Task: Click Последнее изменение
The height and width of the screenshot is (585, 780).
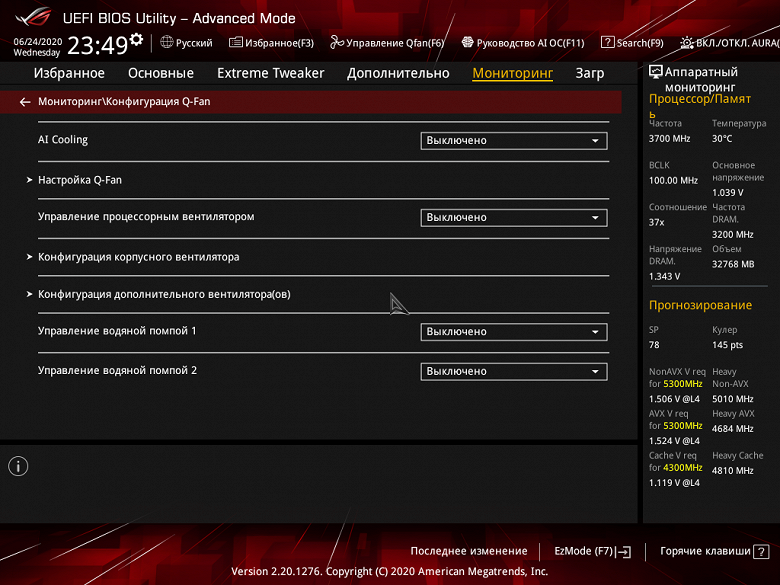Action: [469, 551]
